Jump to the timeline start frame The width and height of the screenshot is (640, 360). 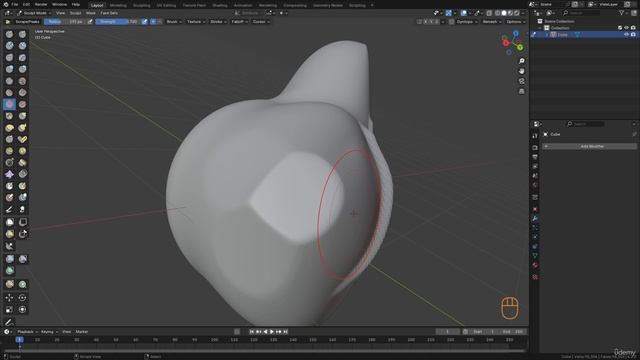tap(251, 331)
